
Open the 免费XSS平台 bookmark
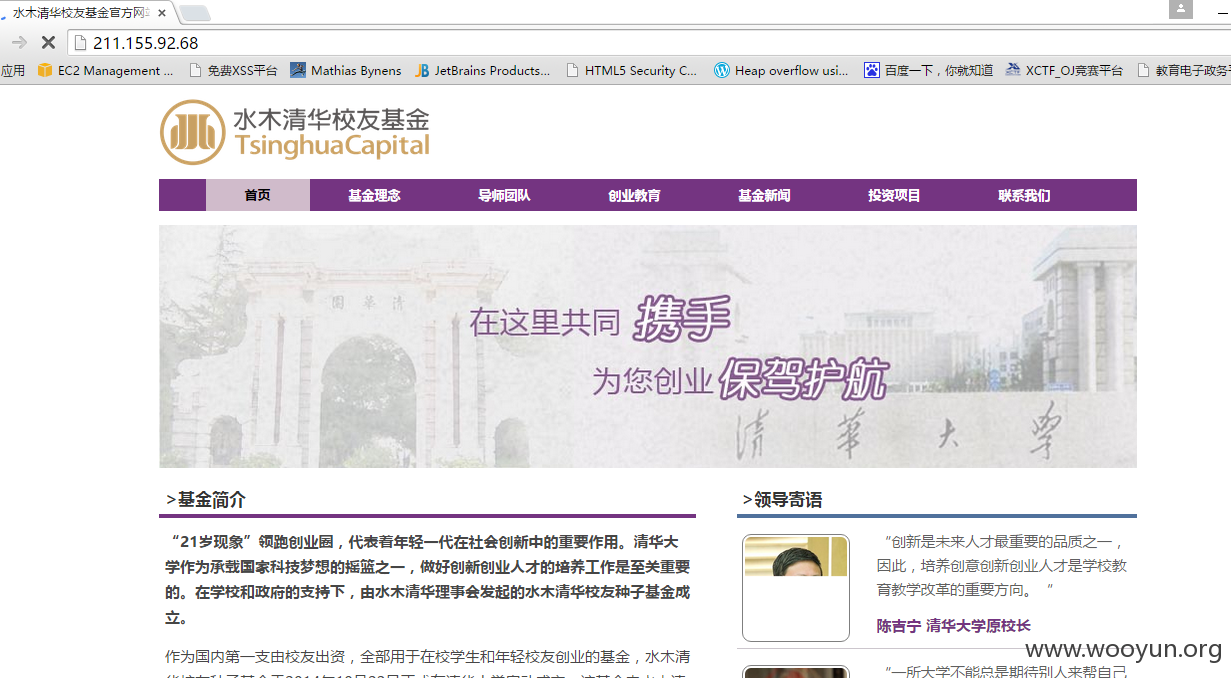pyautogui.click(x=233, y=71)
